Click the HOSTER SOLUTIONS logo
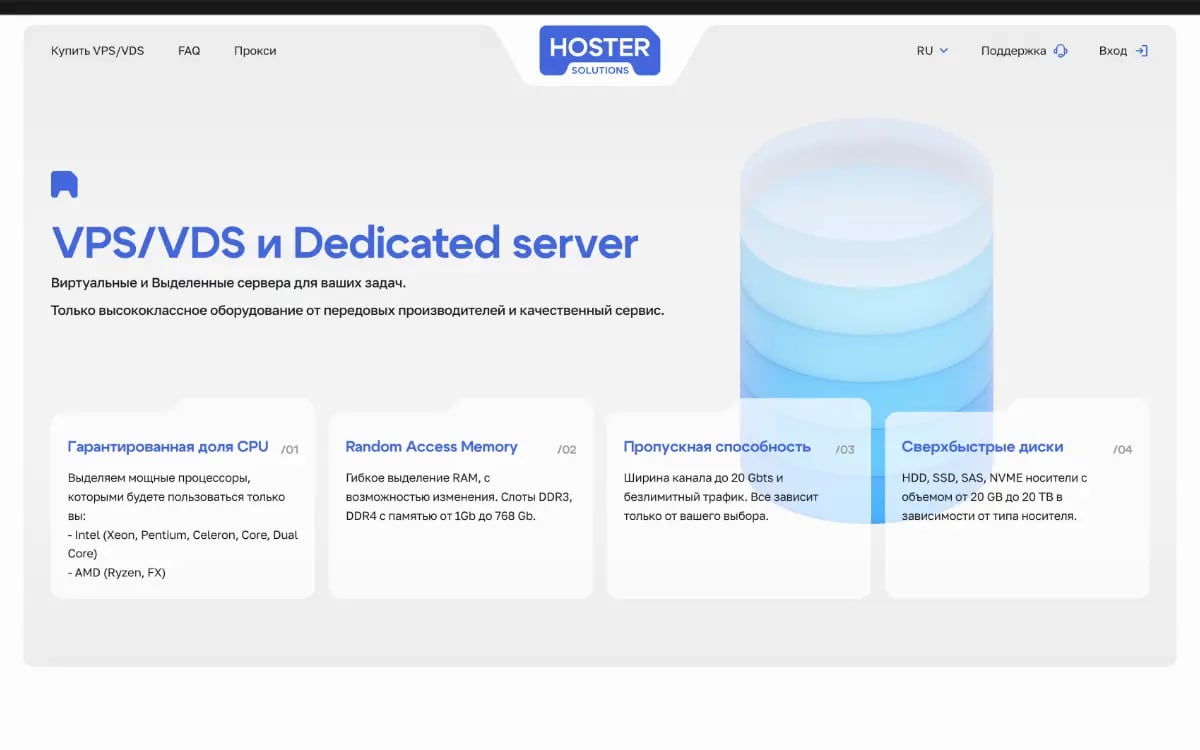Image resolution: width=1200 pixels, height=750 pixels. pyautogui.click(x=599, y=50)
